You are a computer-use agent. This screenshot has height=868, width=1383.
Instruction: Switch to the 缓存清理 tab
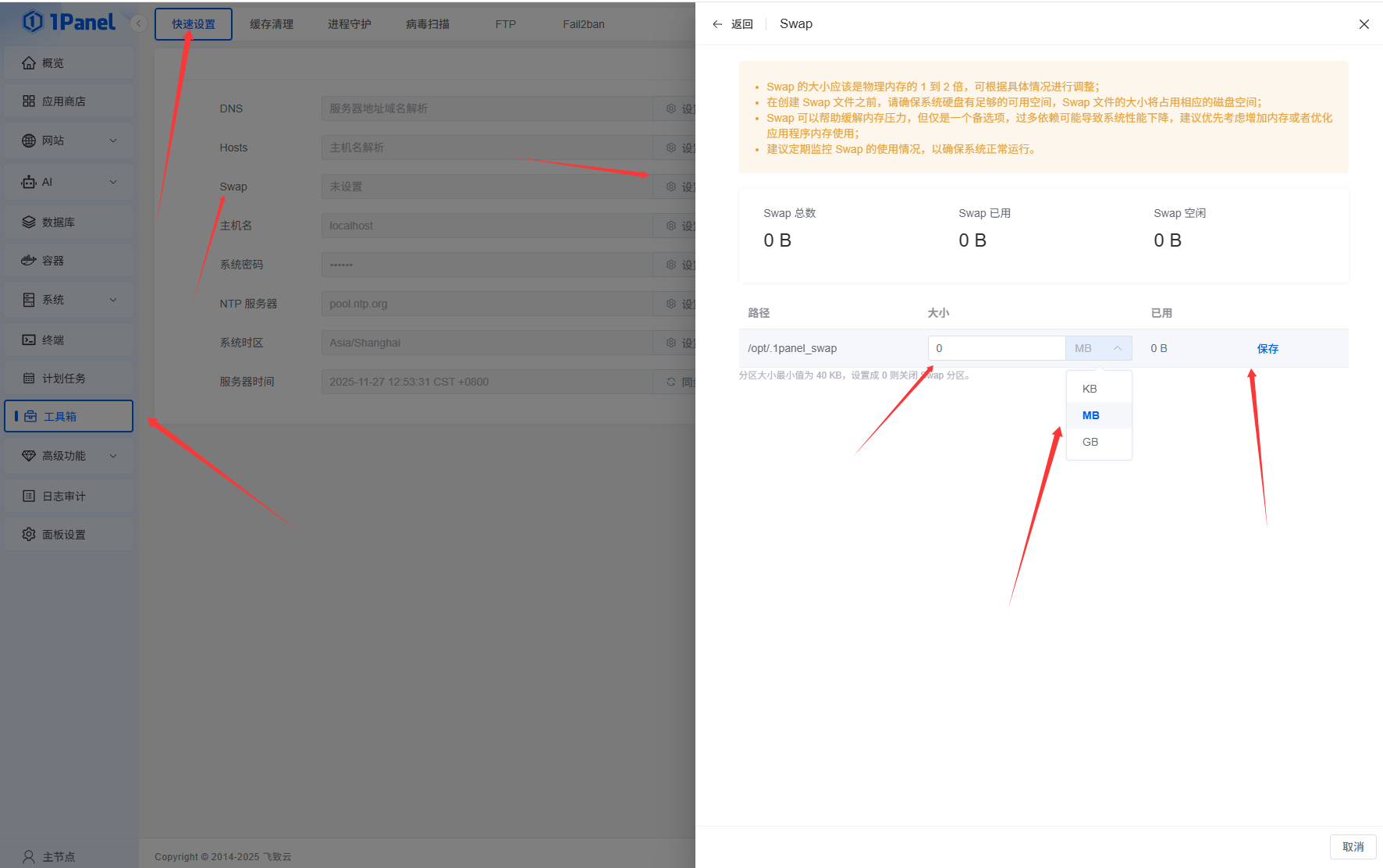(x=272, y=24)
